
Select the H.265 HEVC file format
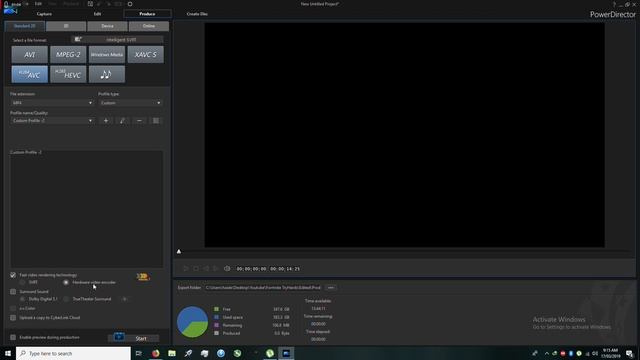pyautogui.click(x=68, y=74)
